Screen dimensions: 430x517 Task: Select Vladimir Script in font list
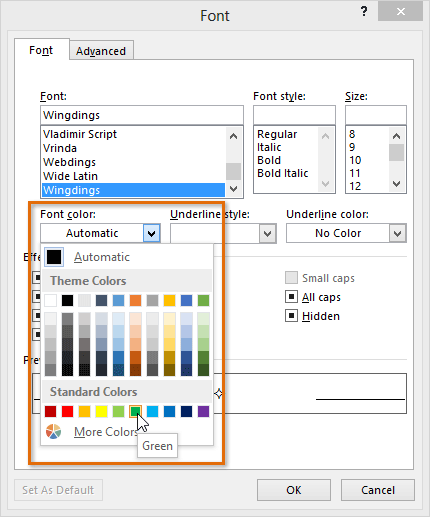coord(133,134)
